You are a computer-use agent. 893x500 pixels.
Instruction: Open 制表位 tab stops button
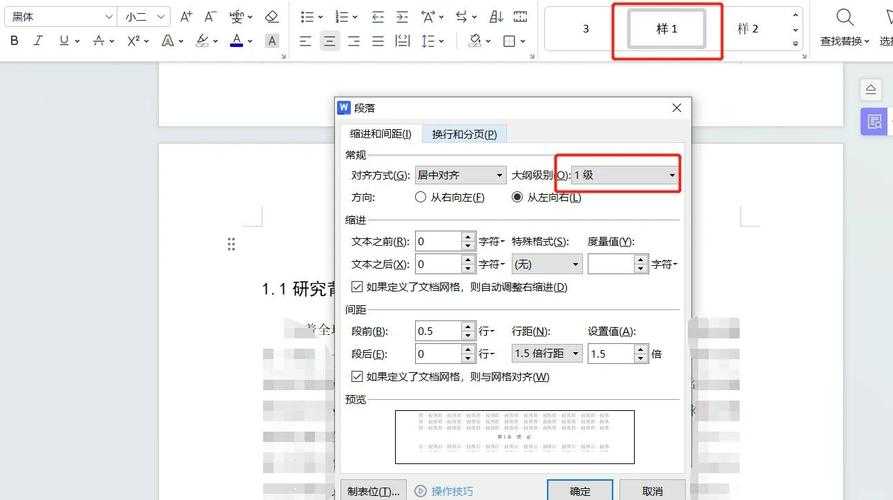(374, 491)
